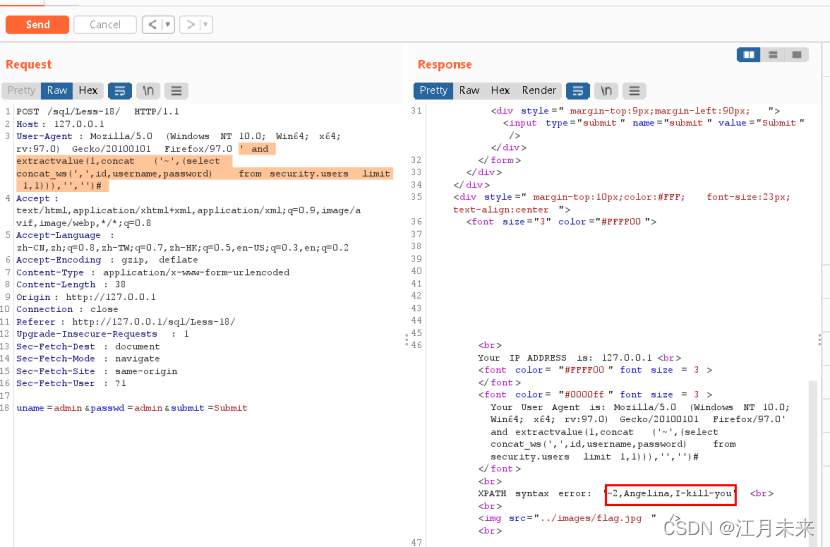Viewport: 830px width, 547px height.
Task: Switch Response view to Render tab
Action: coord(539,91)
